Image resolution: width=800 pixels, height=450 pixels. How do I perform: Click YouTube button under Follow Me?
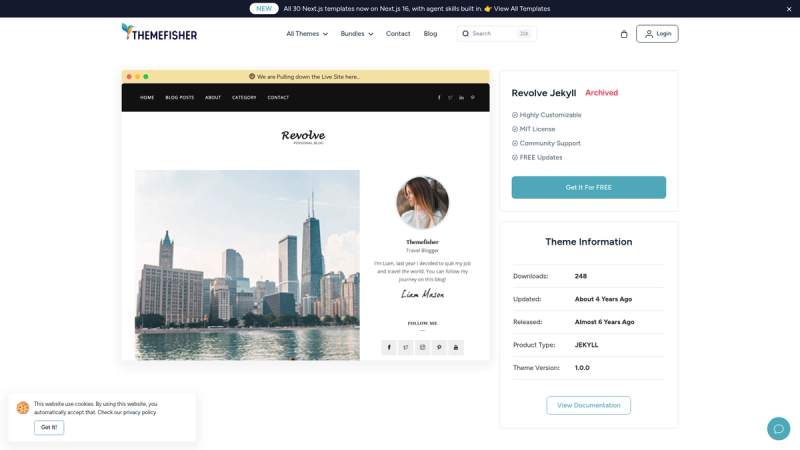[456, 347]
